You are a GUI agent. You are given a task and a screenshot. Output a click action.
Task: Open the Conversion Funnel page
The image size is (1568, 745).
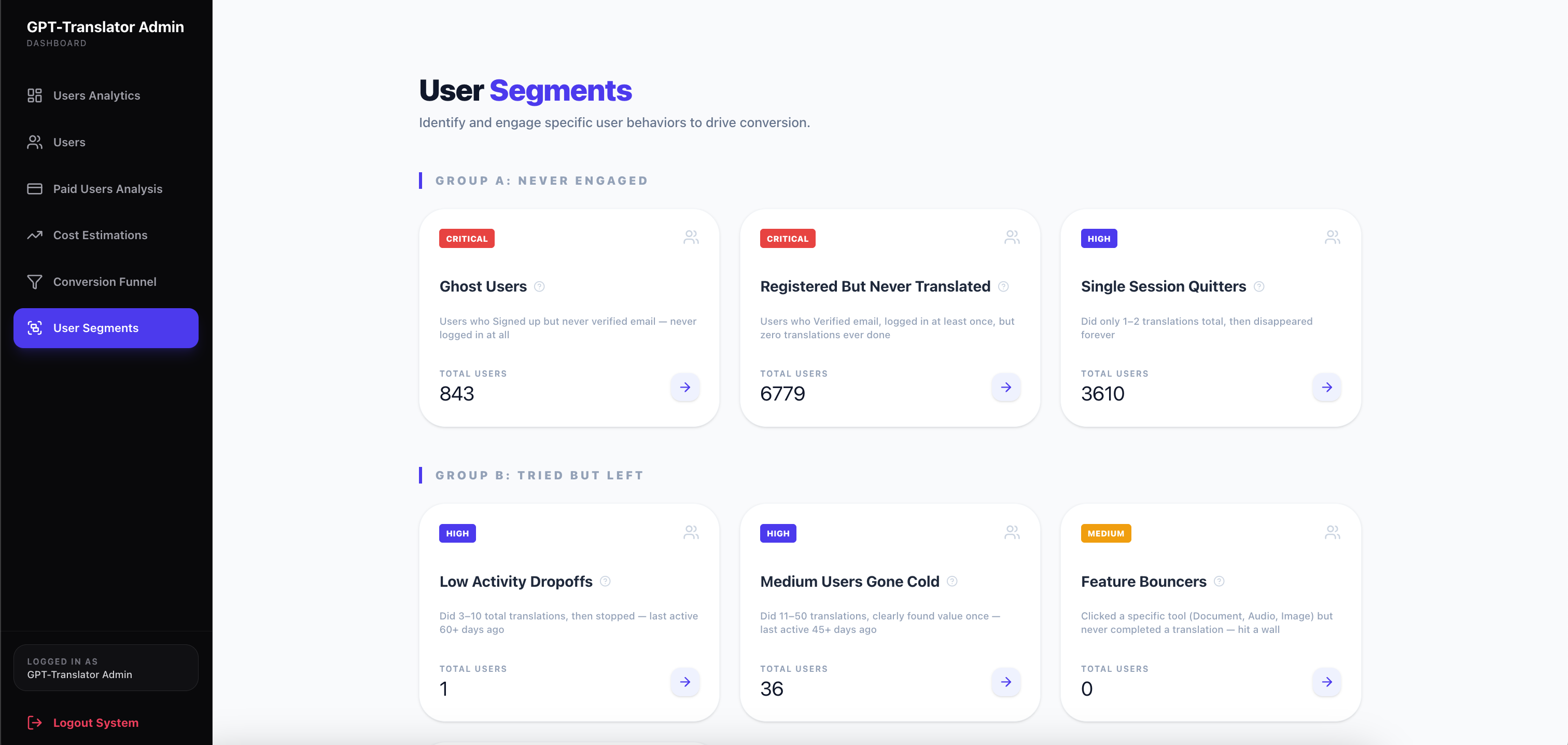tap(104, 281)
